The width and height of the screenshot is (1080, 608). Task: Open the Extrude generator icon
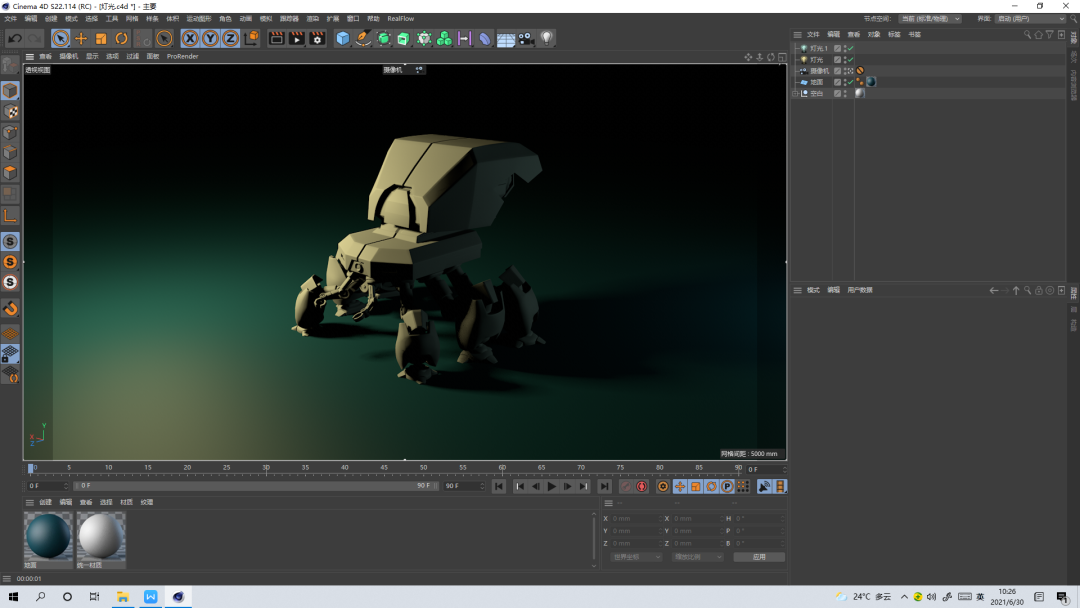click(x=404, y=39)
